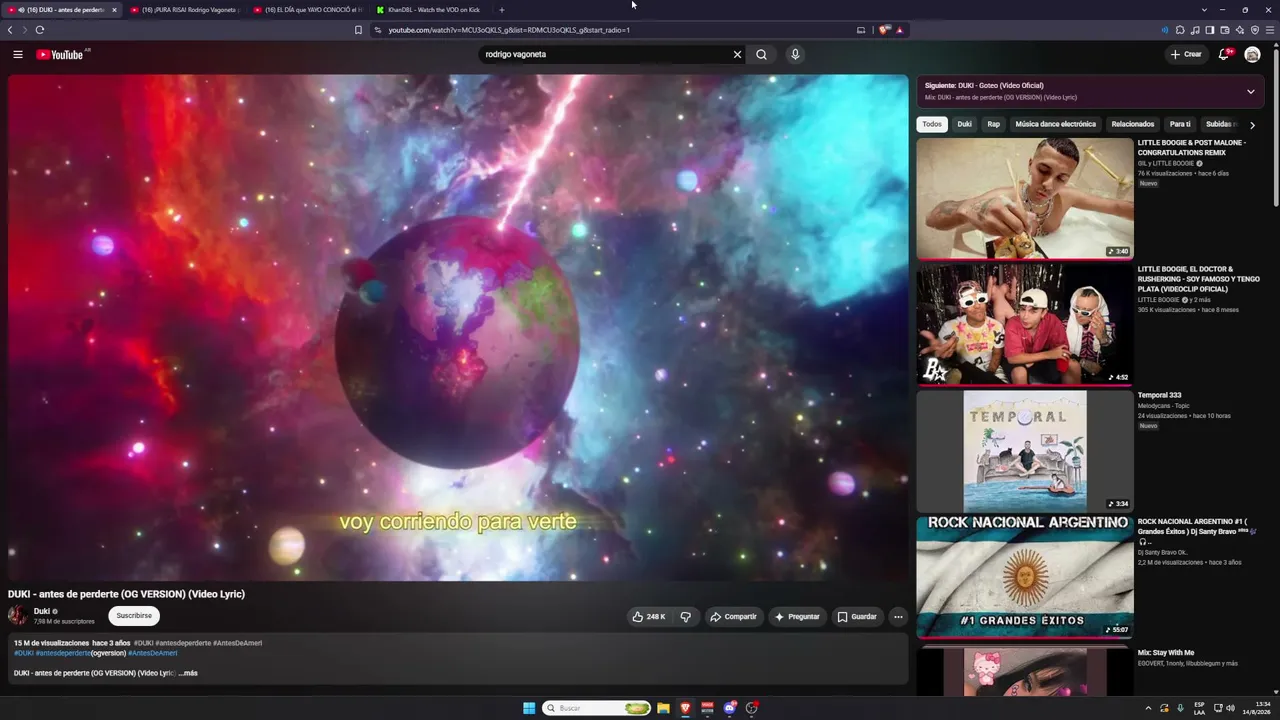Image resolution: width=1280 pixels, height=720 pixels.
Task: Click the Windows taskbar Buscar search box
Action: pyautogui.click(x=597, y=708)
